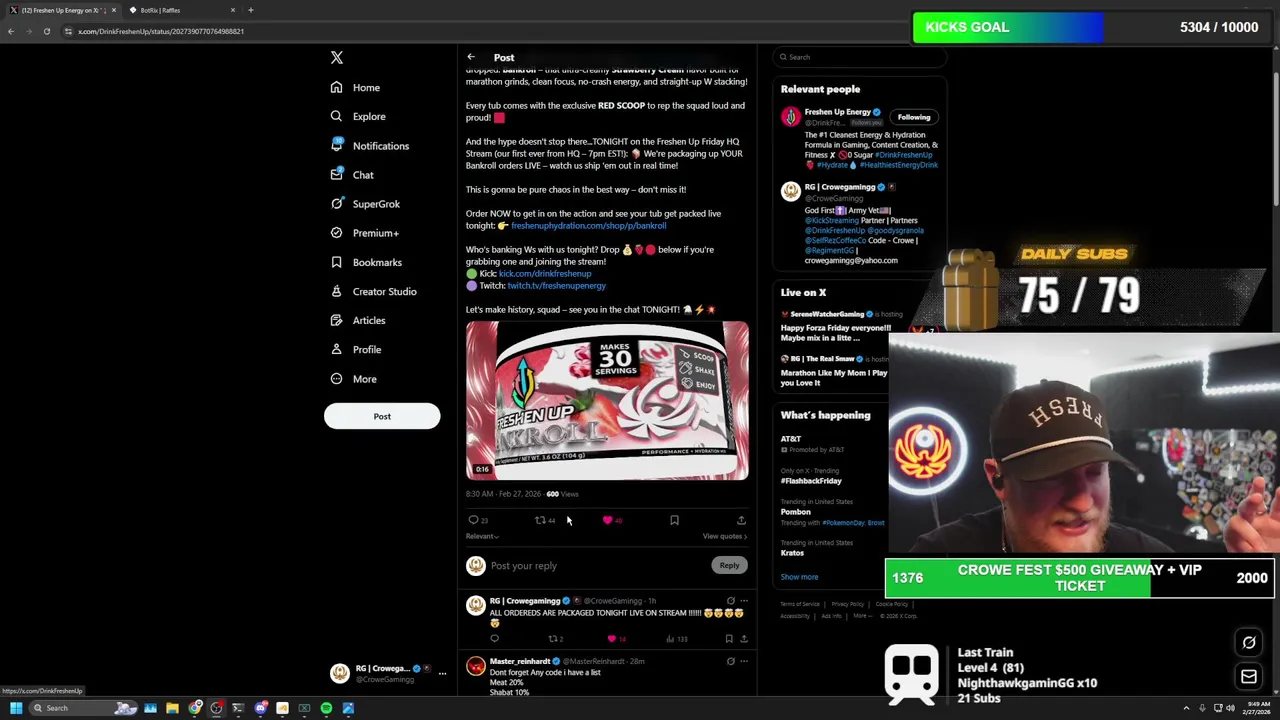Open more options on Master_reinhardt reply
This screenshot has width=1280, height=720.
point(743,661)
